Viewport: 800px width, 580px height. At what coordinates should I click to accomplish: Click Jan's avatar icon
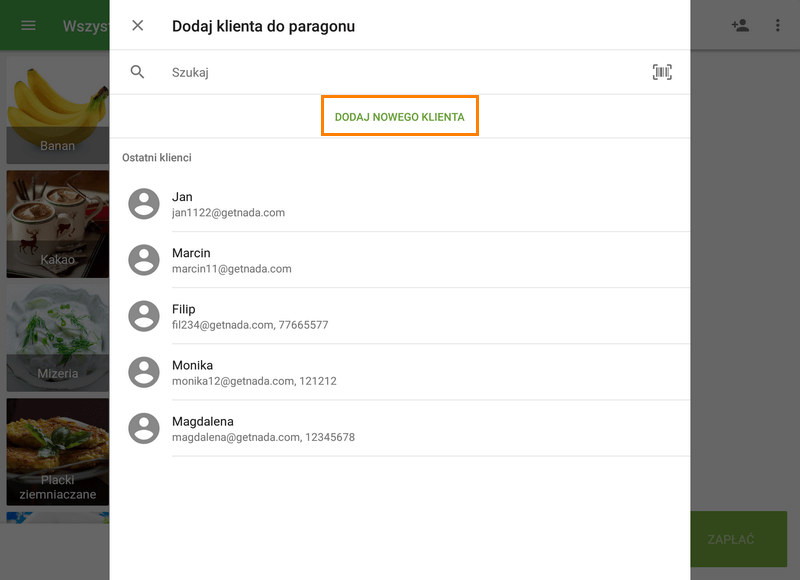[x=144, y=204]
